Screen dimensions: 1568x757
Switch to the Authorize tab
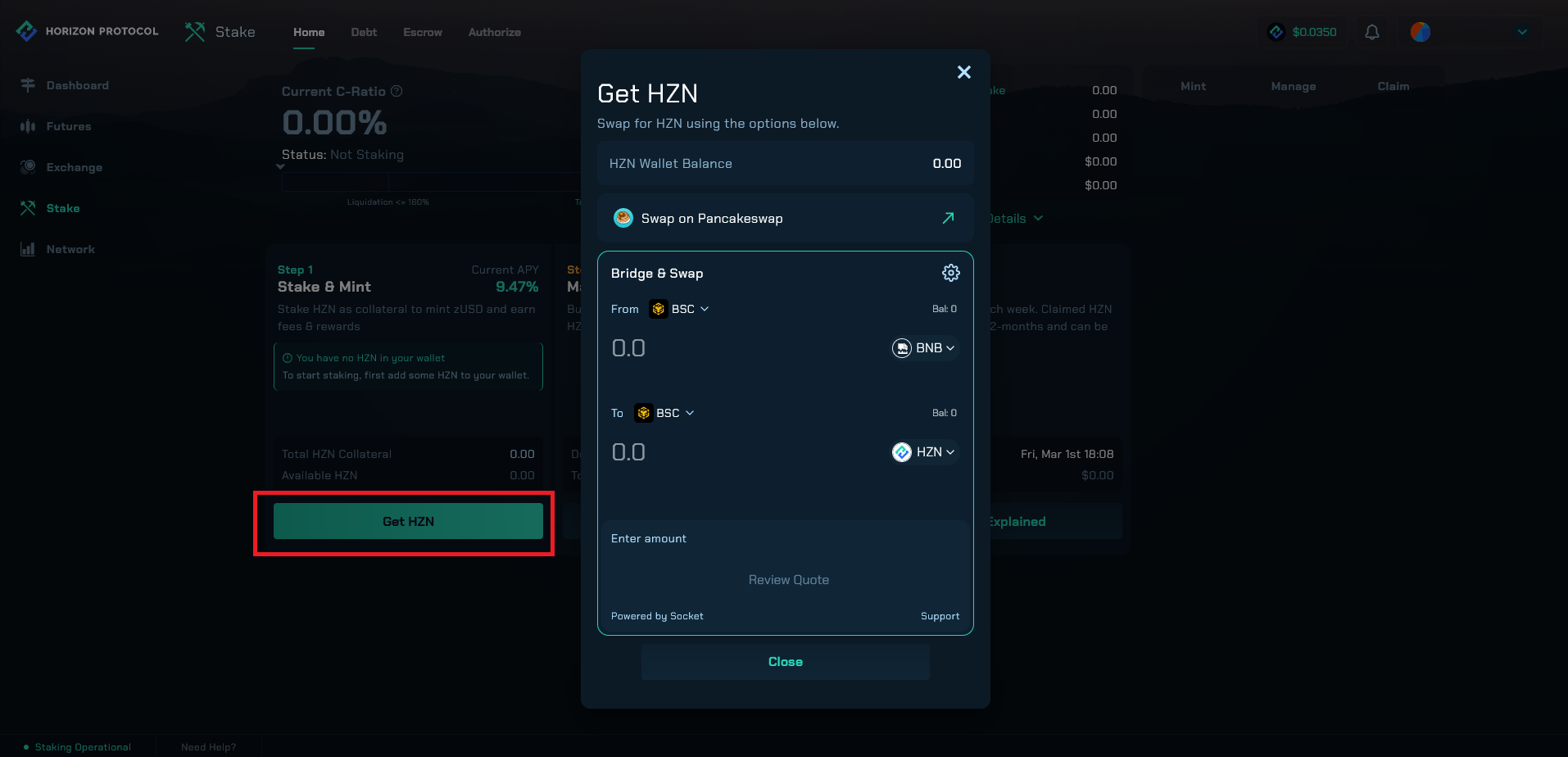point(495,32)
